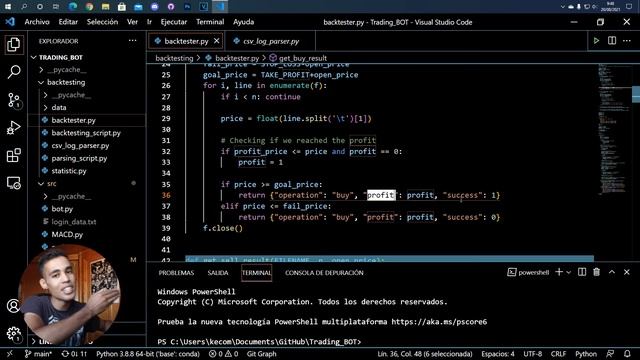Open the Ayuda menu

[244, 22]
